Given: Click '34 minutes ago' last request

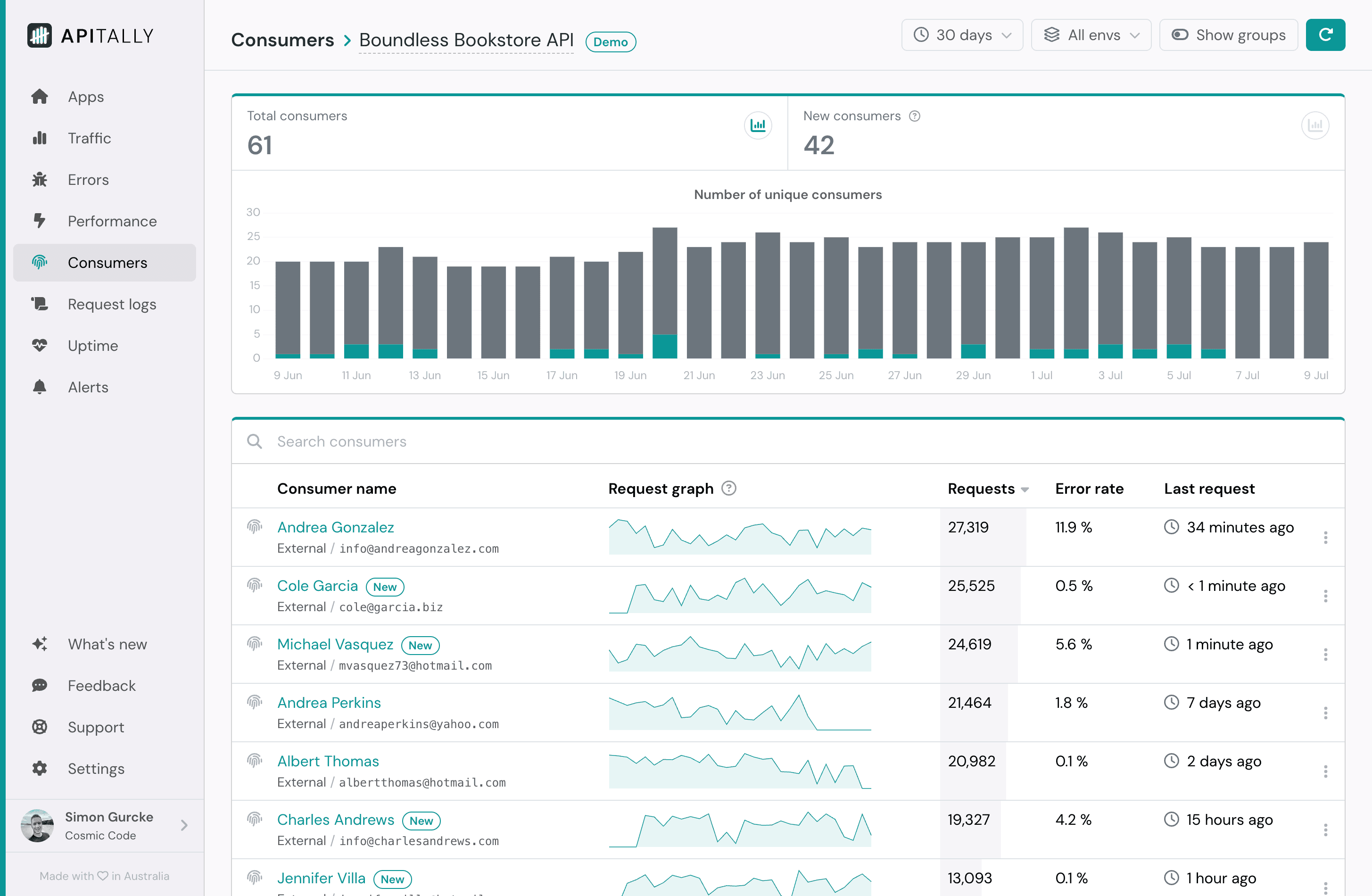Looking at the screenshot, I should point(1240,527).
